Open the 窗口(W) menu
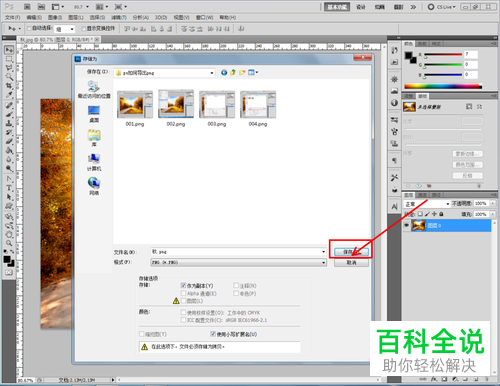Screen dimensions: 500x386 coord(204,17)
